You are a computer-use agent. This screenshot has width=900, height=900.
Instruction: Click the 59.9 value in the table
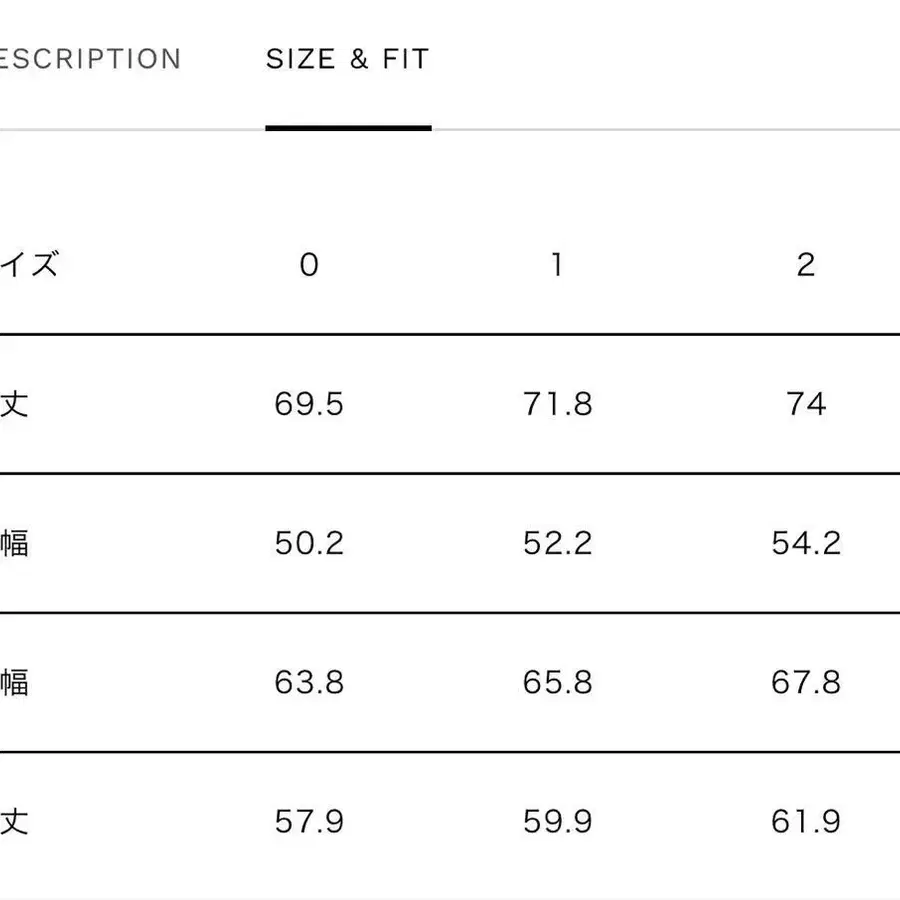[x=557, y=822]
